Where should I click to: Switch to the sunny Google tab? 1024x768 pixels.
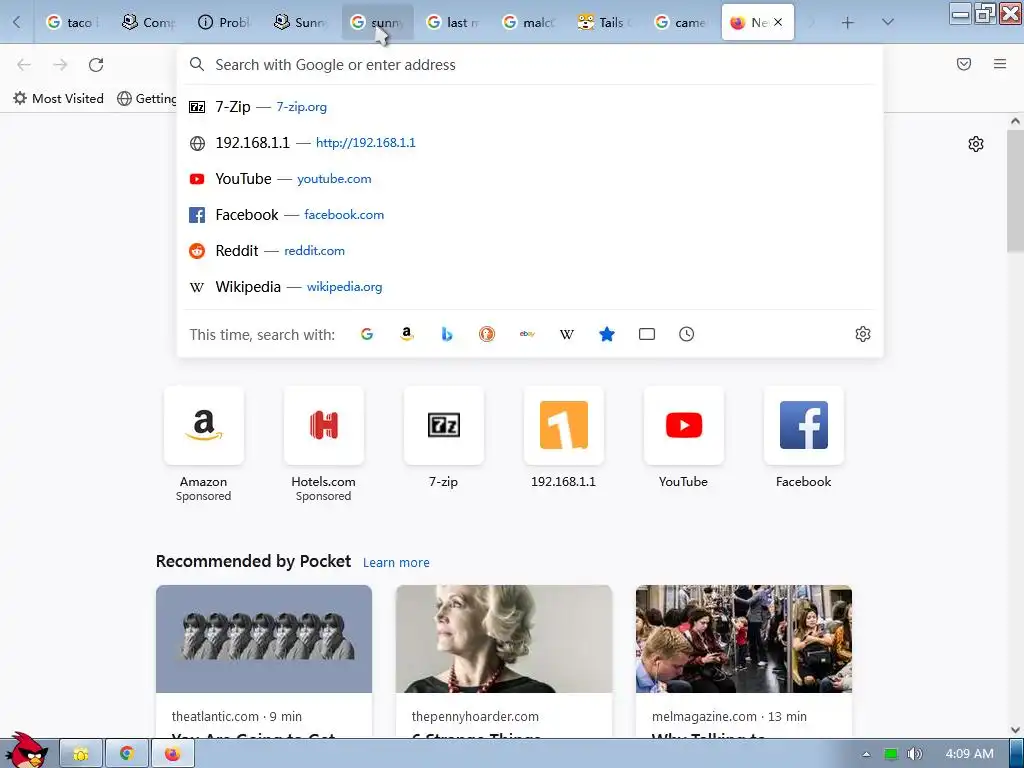(377, 22)
